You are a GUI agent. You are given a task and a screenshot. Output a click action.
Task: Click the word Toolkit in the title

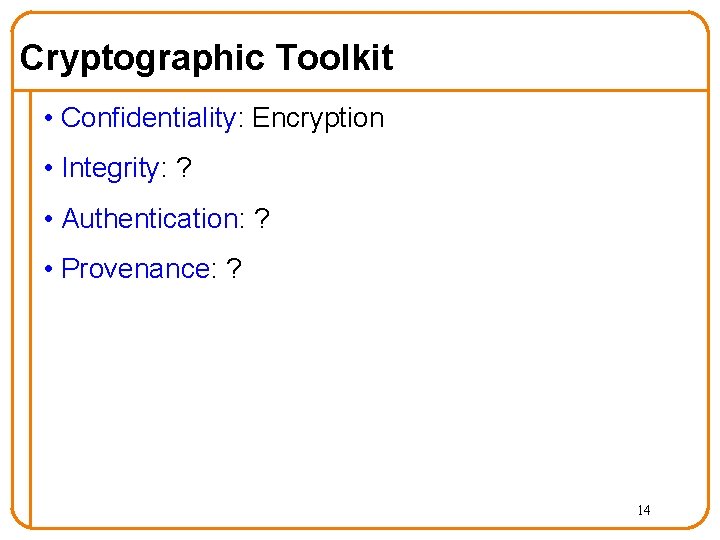pyautogui.click(x=335, y=57)
